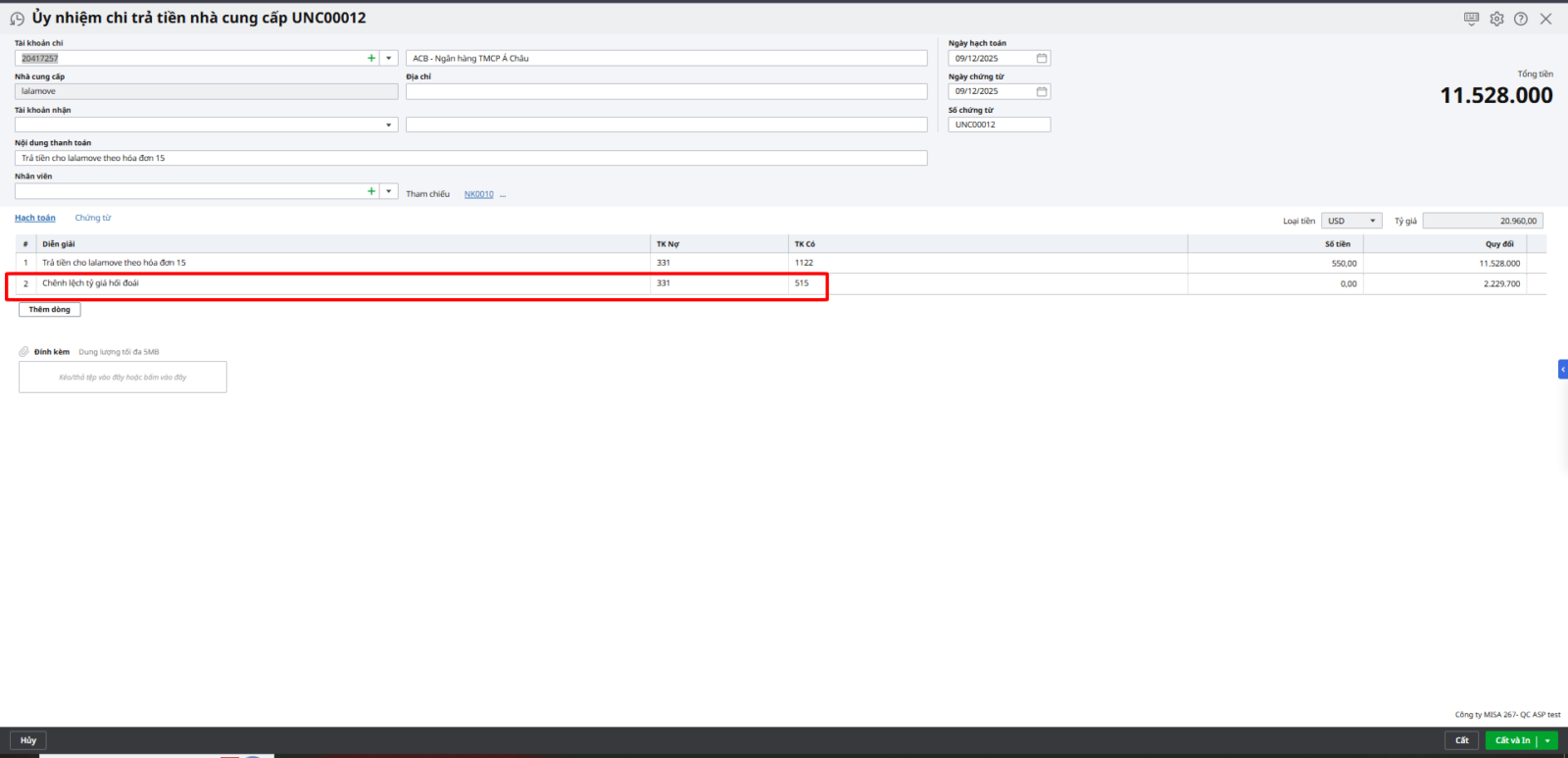1568x758 pixels.
Task: Expand the Tài khoản chi dropdown
Action: click(x=389, y=58)
